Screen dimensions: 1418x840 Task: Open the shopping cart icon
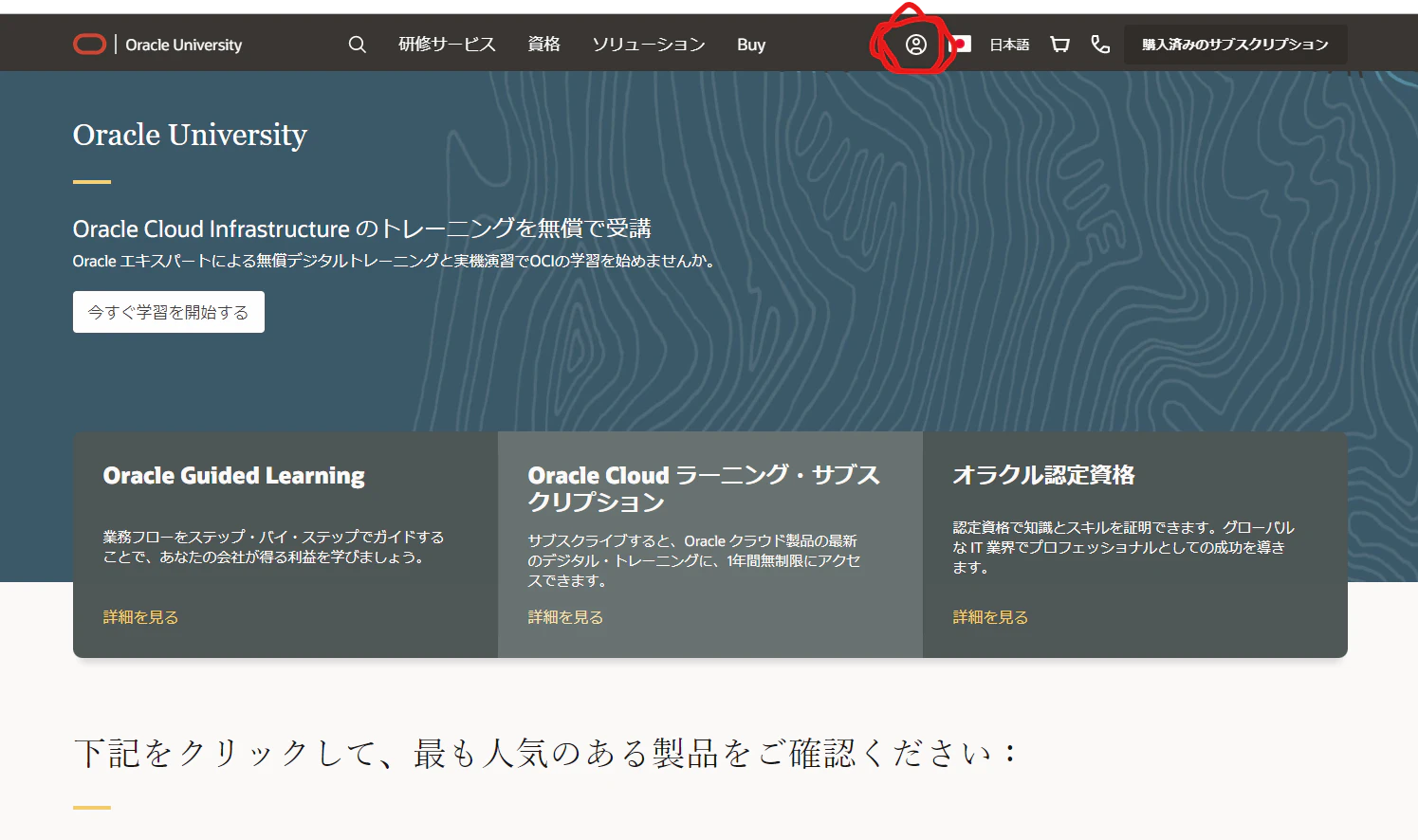[x=1059, y=45]
